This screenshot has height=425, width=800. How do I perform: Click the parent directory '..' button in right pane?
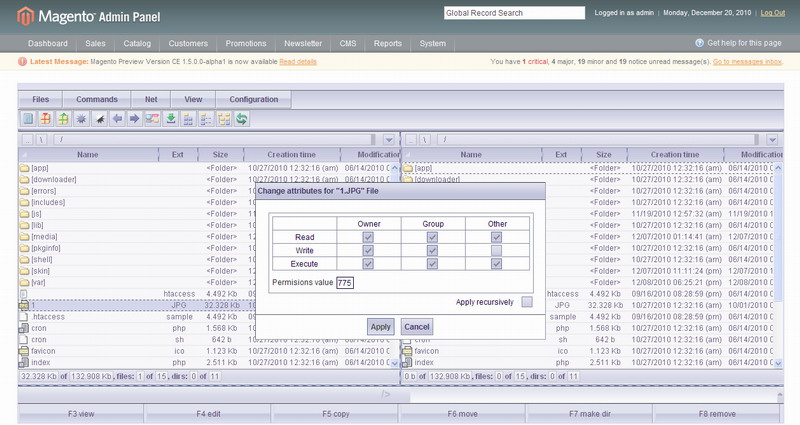click(x=411, y=139)
